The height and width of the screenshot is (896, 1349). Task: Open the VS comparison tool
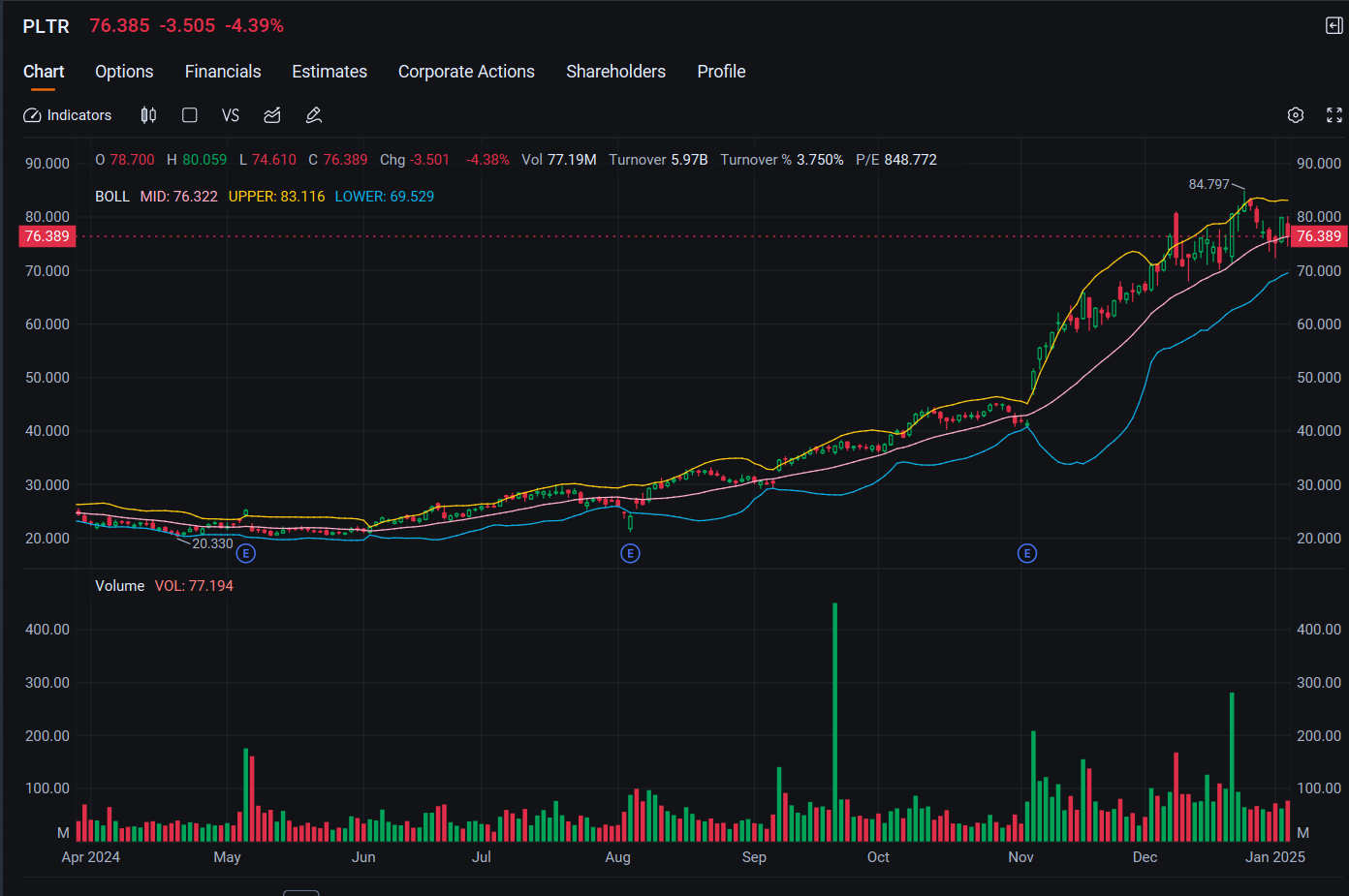point(231,115)
